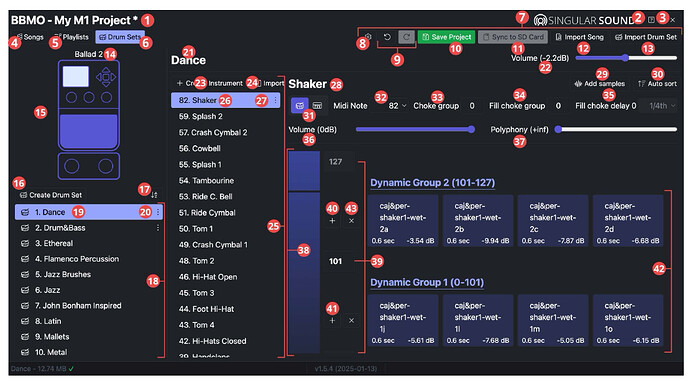Click the Save Project button
This screenshot has height=380, width=690.
coord(446,37)
